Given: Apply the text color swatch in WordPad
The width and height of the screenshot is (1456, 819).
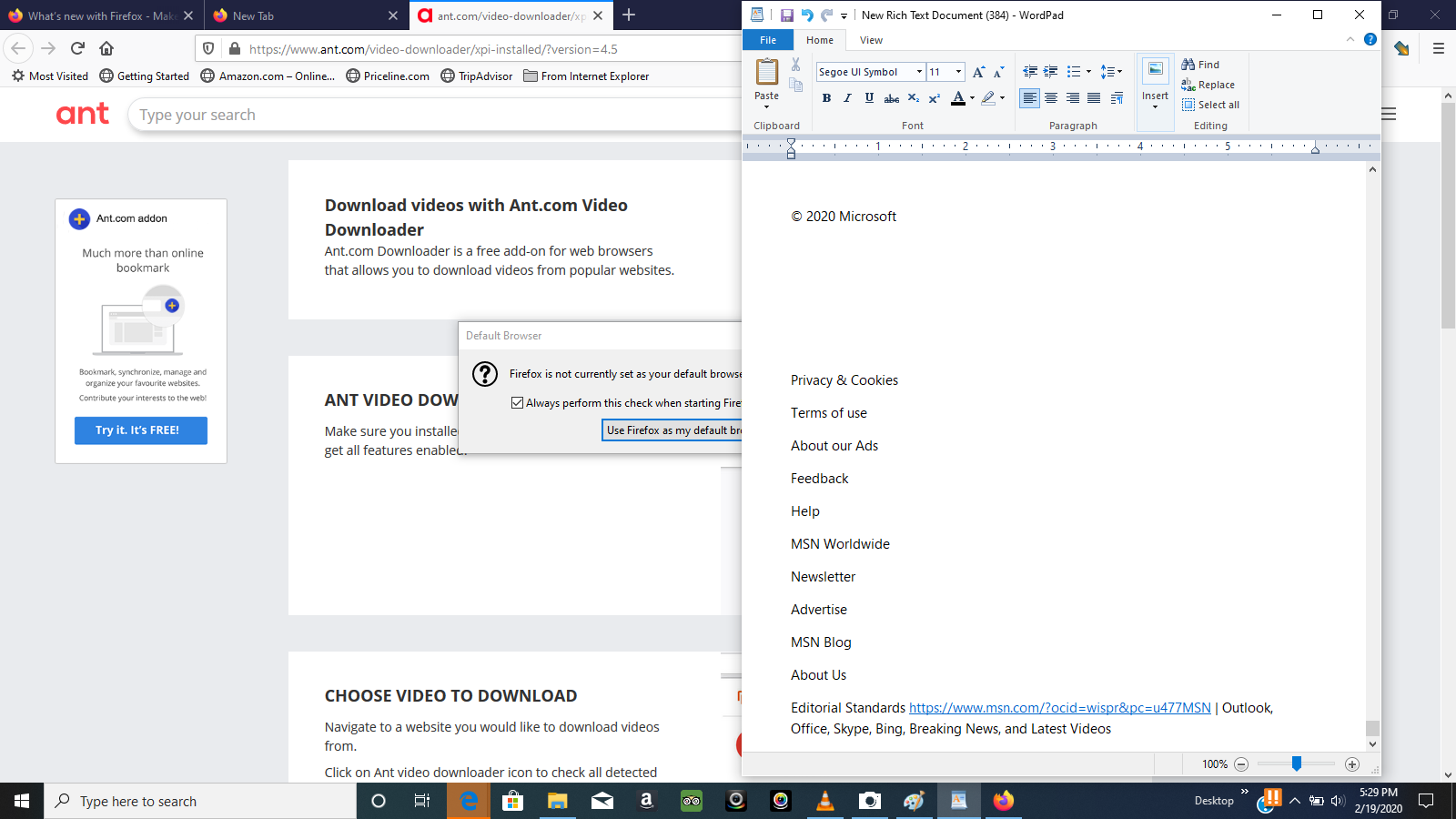Looking at the screenshot, I should [x=957, y=98].
